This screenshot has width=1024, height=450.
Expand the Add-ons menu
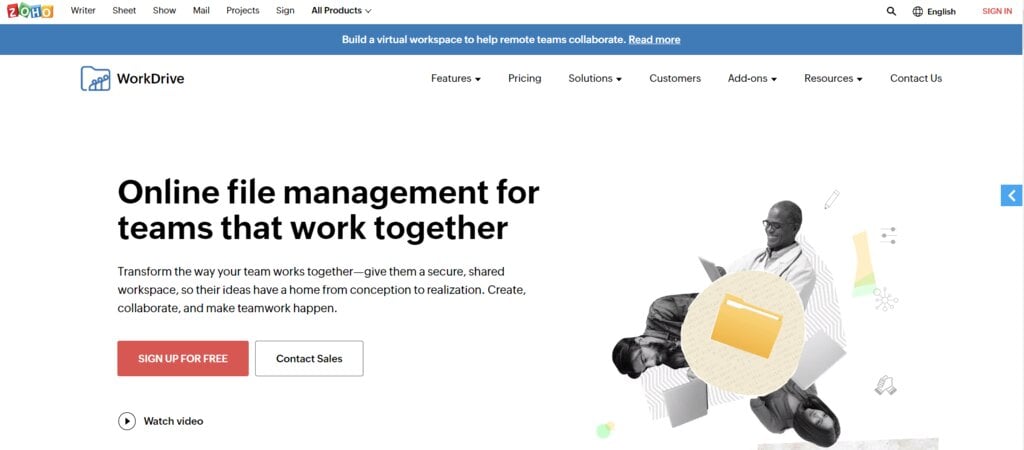pos(752,78)
